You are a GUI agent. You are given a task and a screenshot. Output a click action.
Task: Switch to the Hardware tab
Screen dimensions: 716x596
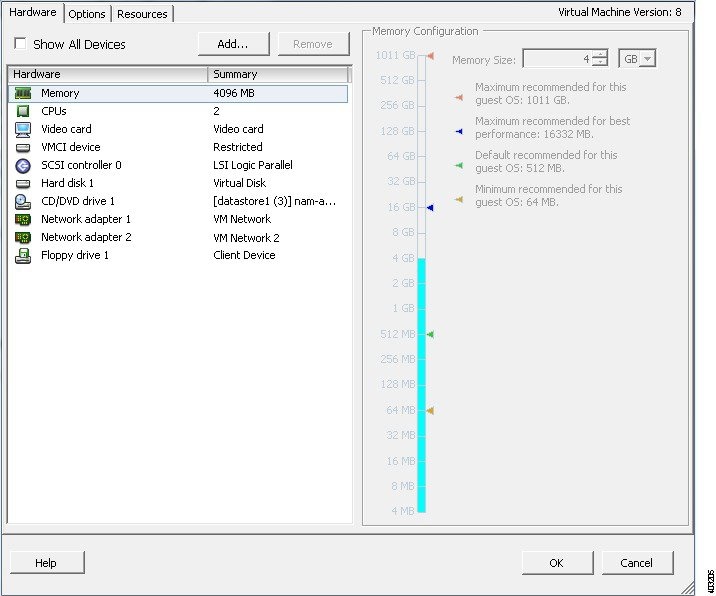[x=33, y=12]
